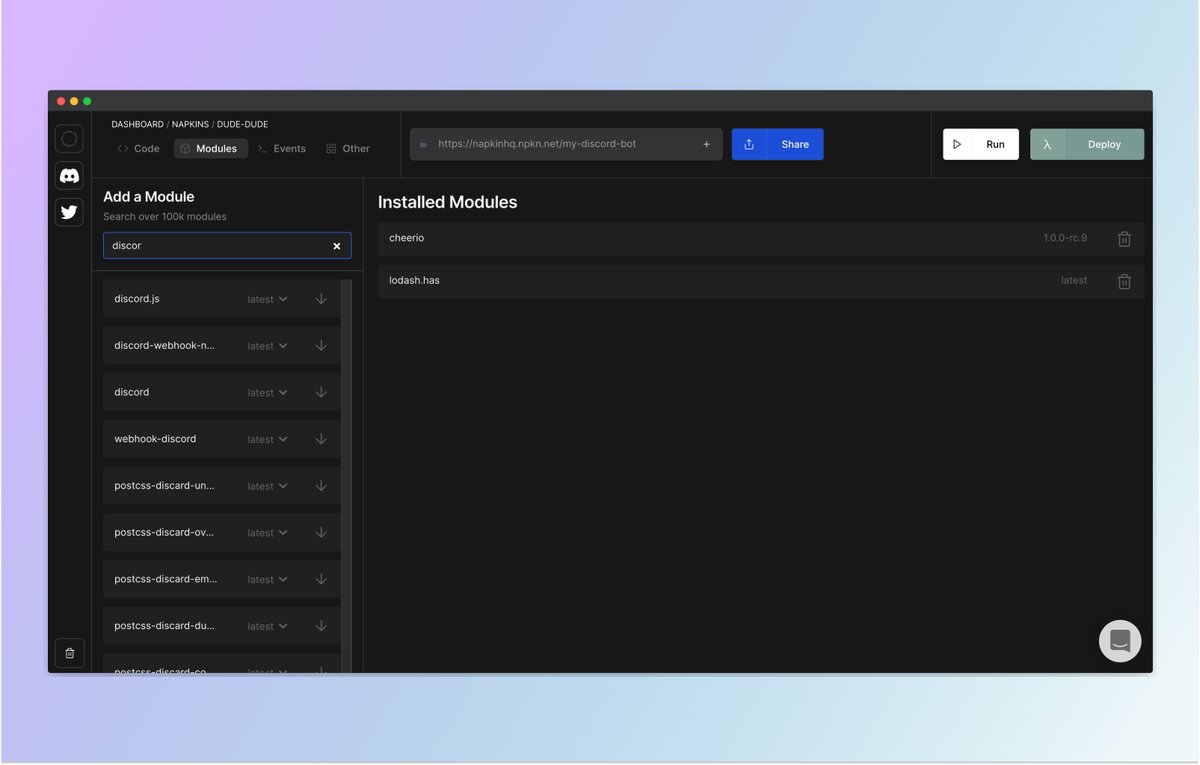Install webhook-discord using the download arrow
This screenshot has width=1200, height=765.
321,438
